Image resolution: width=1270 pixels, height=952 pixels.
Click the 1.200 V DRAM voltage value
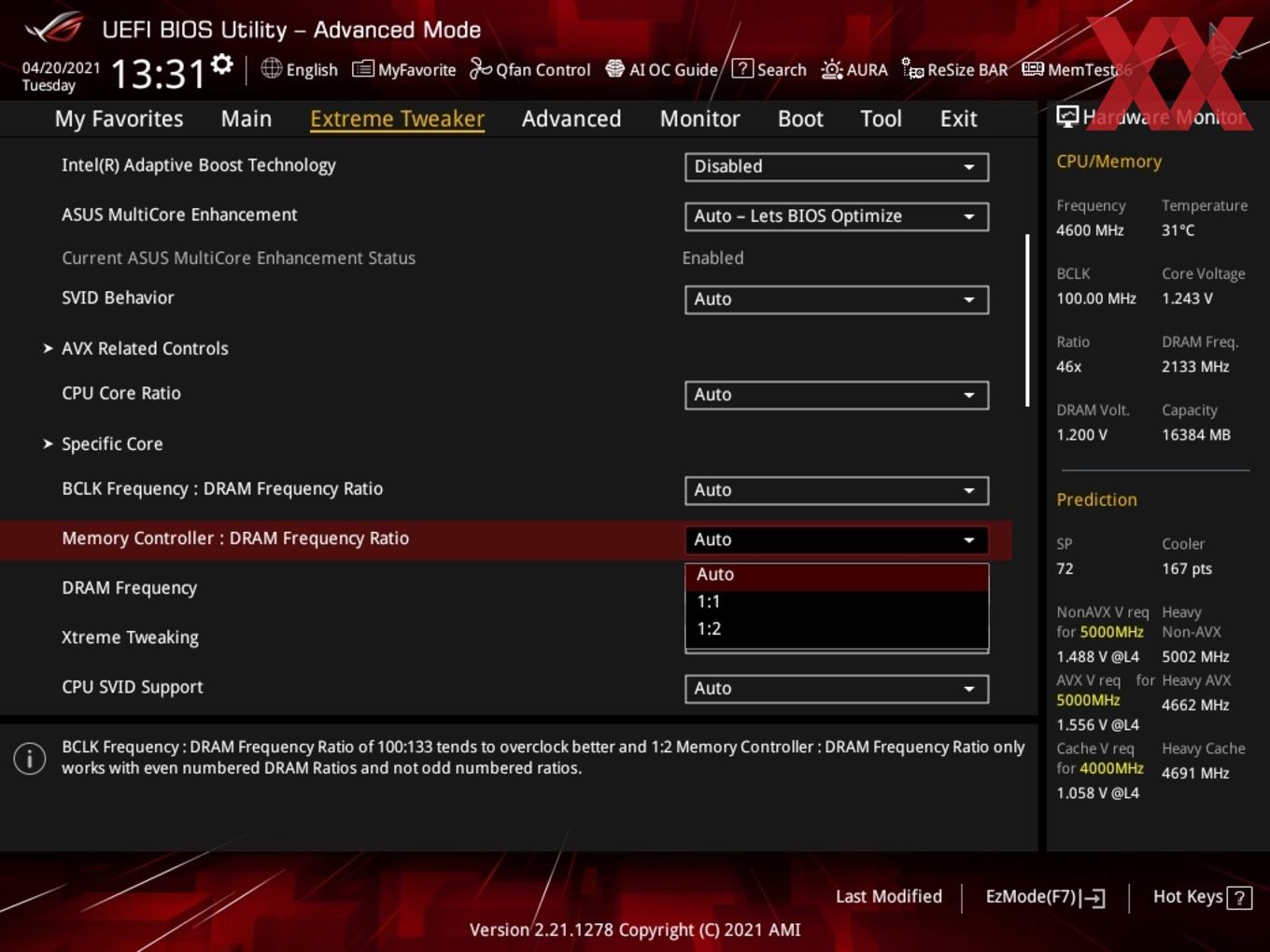[1081, 435]
